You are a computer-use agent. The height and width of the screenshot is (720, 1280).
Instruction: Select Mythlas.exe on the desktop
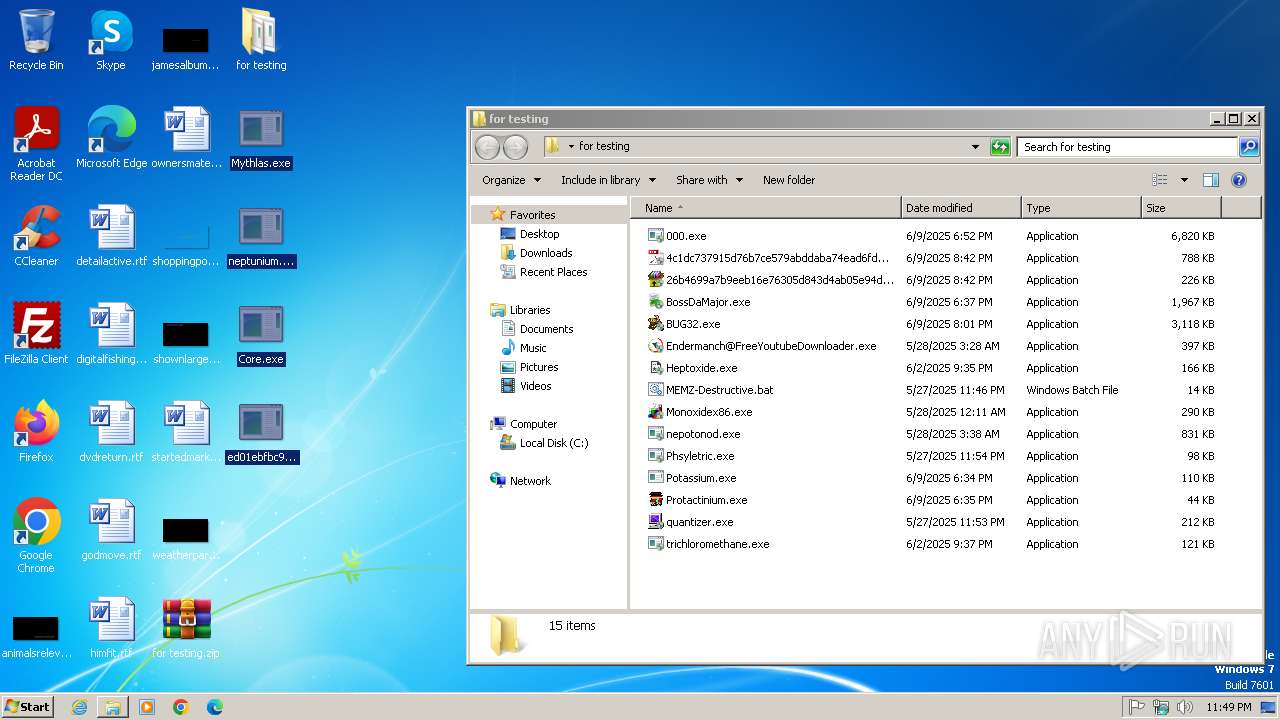pyautogui.click(x=261, y=138)
